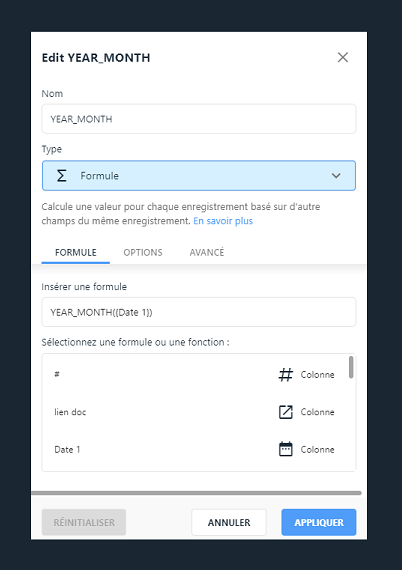
Task: Select the Date 1 entry name
Action: [67, 450]
